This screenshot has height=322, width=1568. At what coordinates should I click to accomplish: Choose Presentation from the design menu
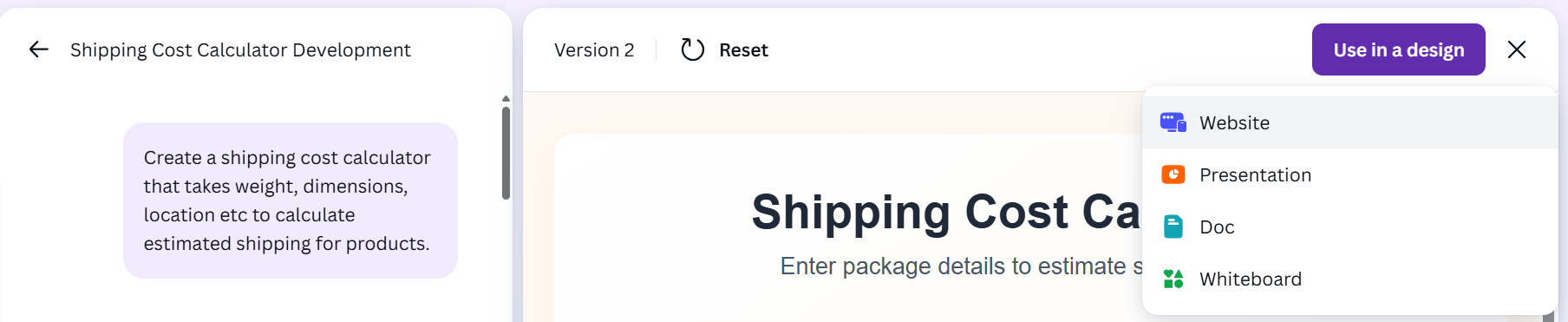[1349, 174]
